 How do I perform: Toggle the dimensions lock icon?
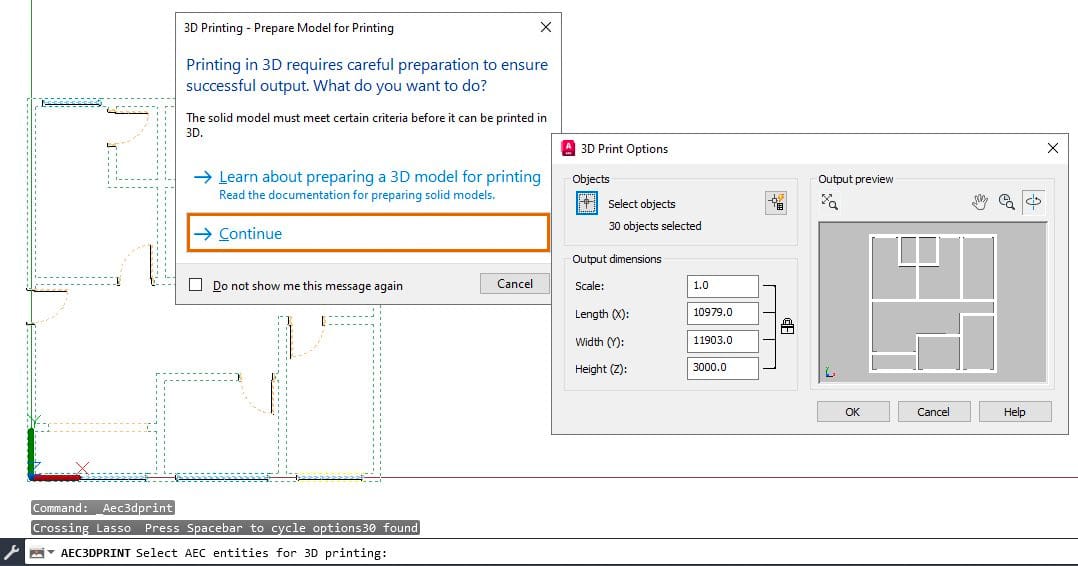(x=787, y=326)
